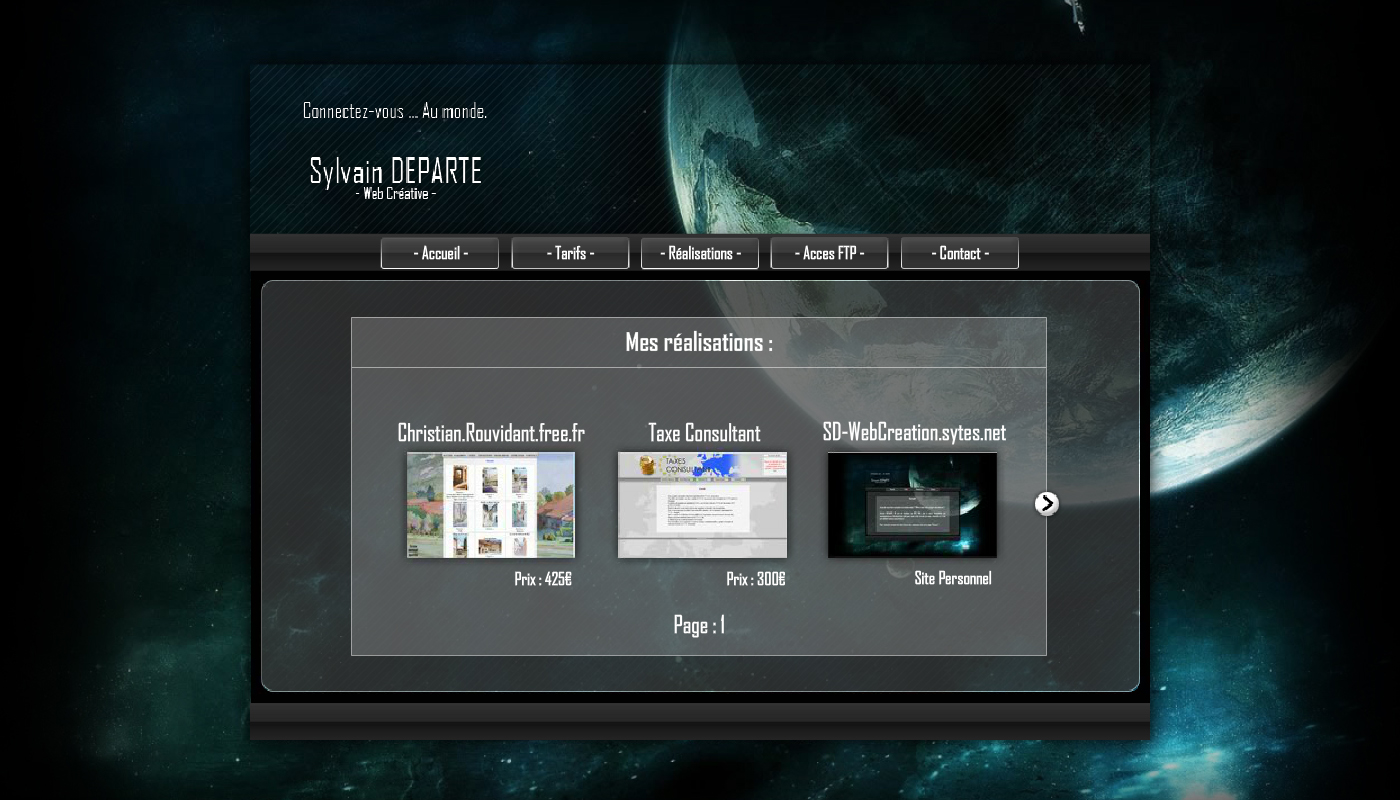Go to the Accueil page
This screenshot has width=1400, height=800.
(440, 253)
